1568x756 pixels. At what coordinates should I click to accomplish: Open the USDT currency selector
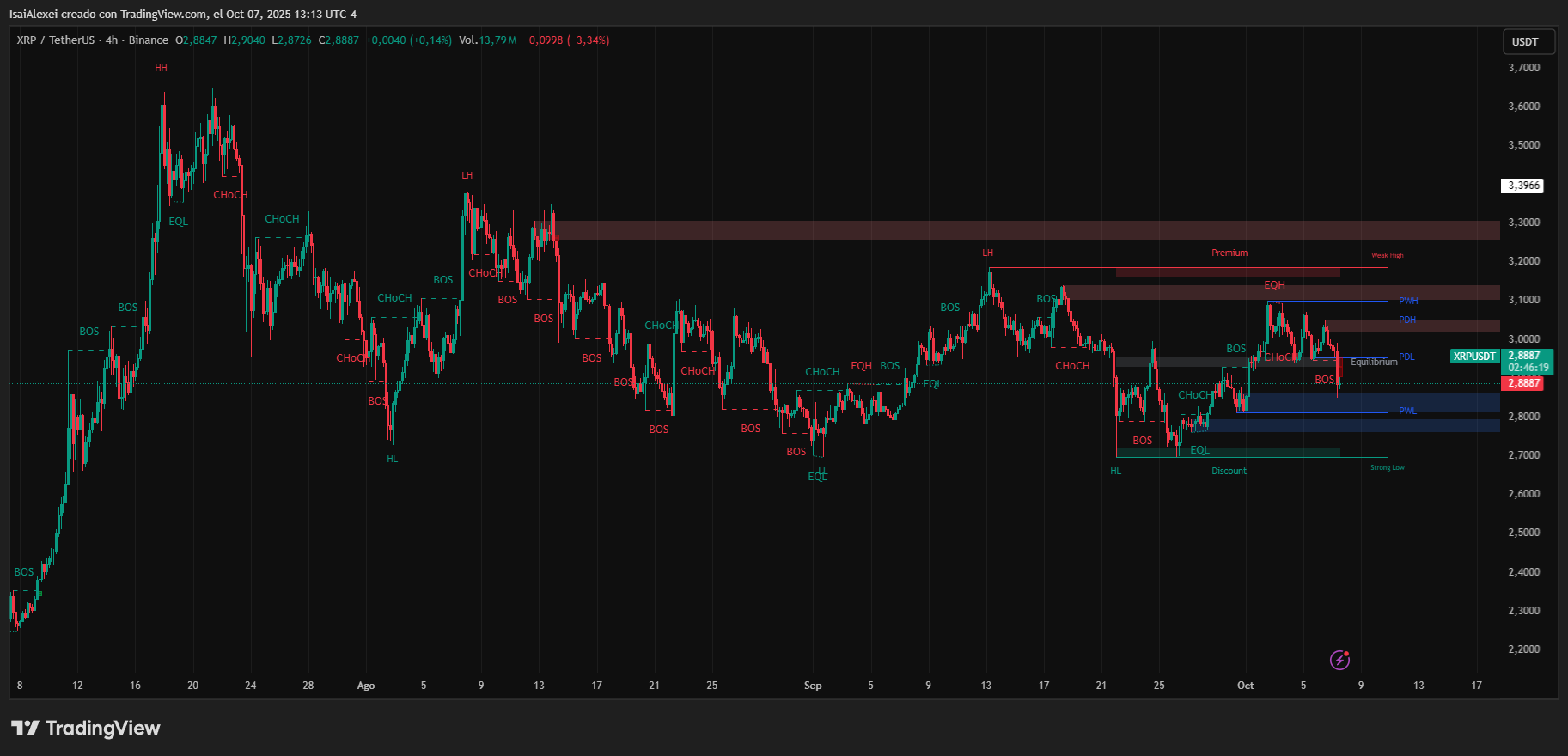(x=1525, y=41)
